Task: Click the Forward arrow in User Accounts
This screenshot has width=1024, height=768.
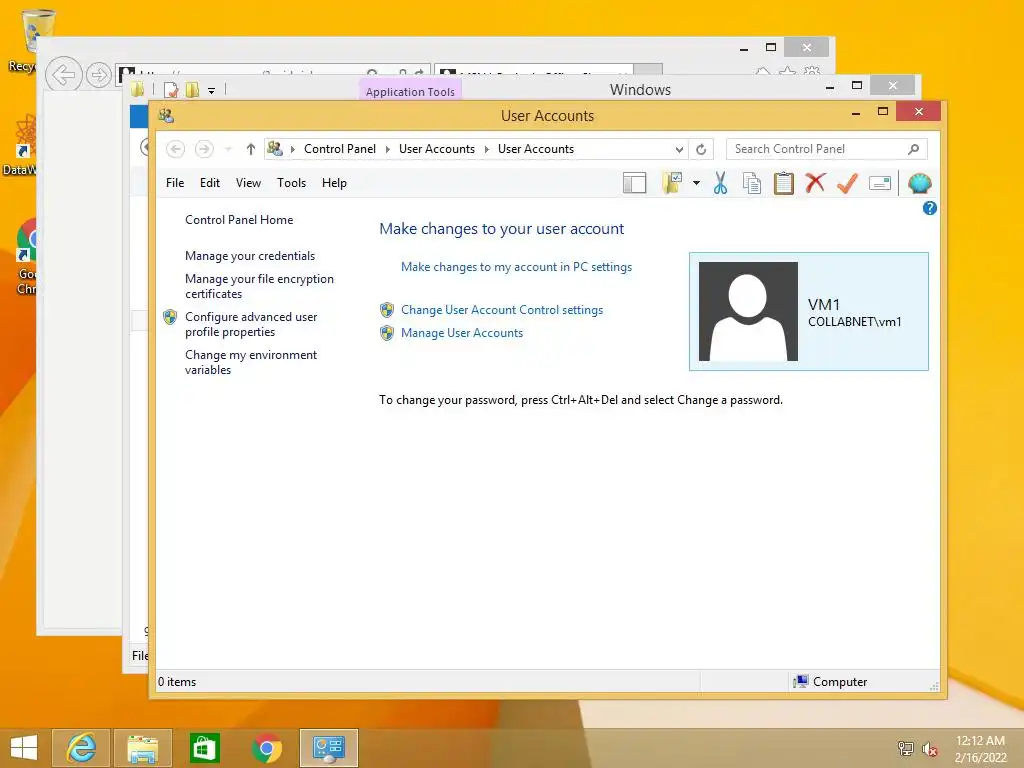Action: coord(204,150)
